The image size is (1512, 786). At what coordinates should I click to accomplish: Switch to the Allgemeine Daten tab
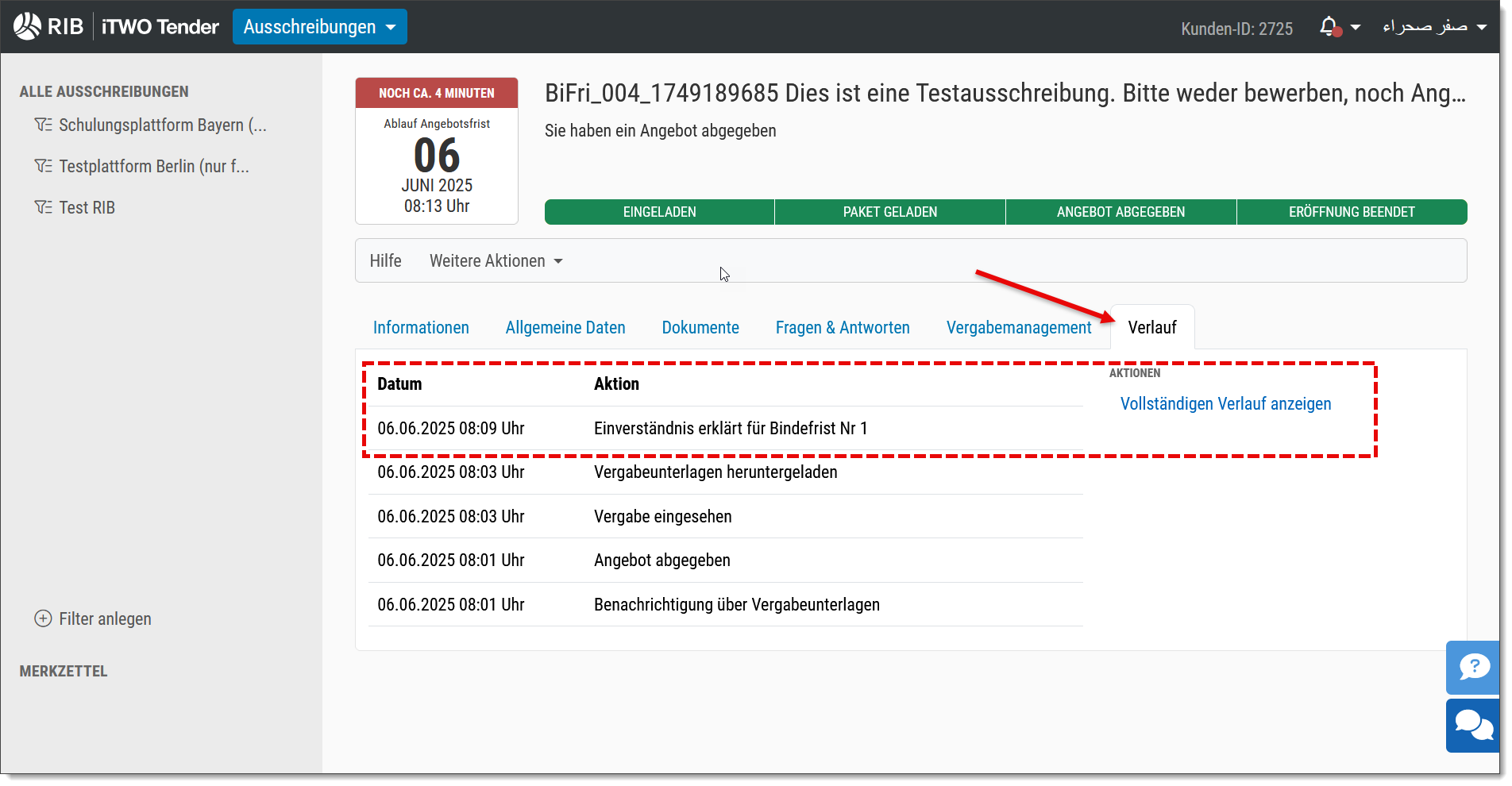[x=565, y=328]
